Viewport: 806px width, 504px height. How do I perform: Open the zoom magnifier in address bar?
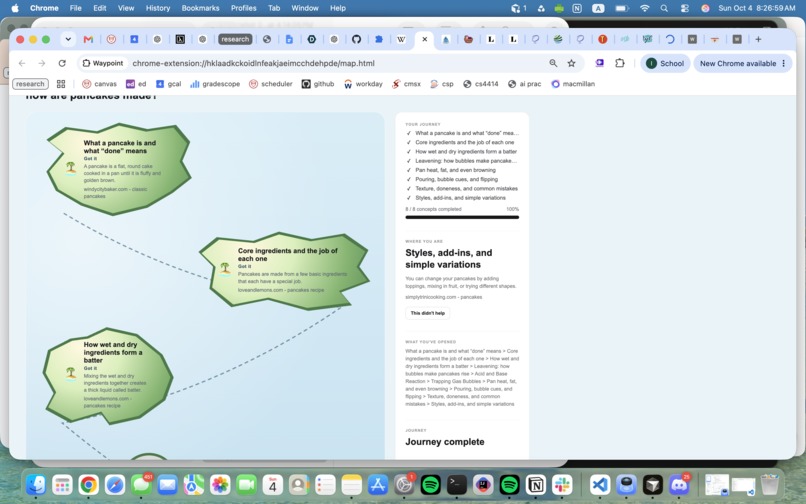[x=553, y=63]
